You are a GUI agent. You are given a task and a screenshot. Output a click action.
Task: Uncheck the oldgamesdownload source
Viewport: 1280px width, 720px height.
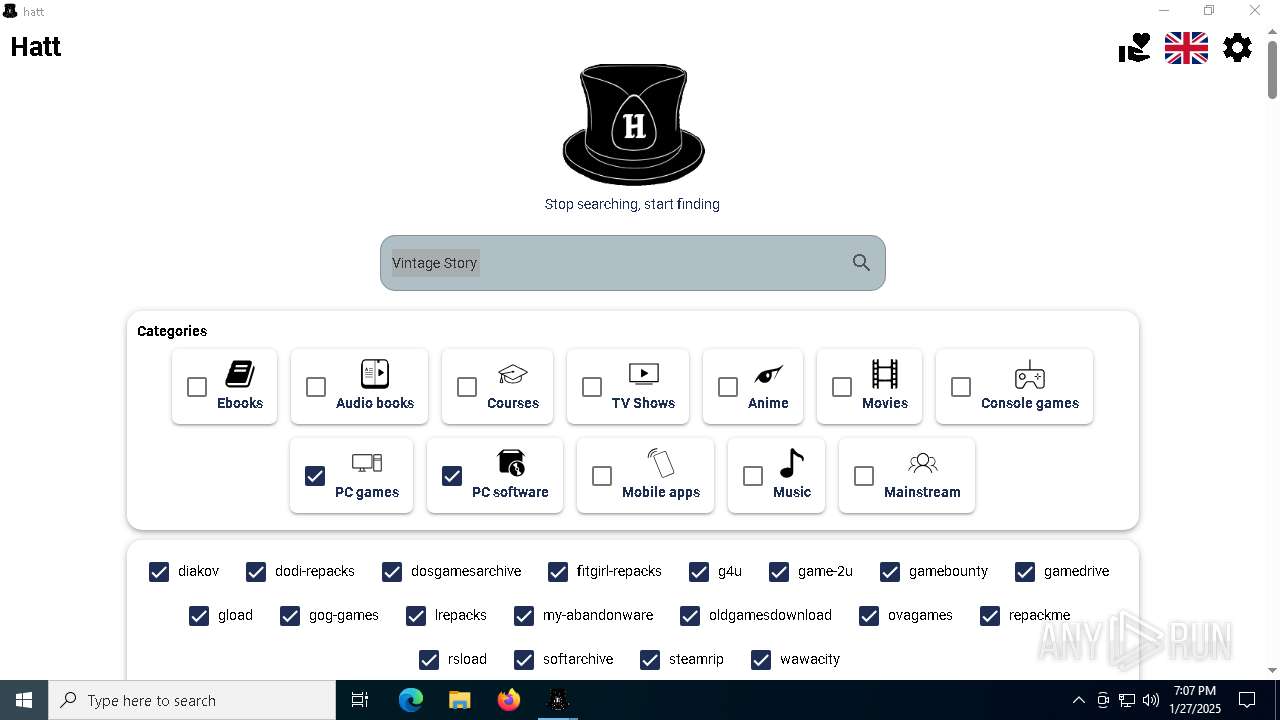(x=690, y=615)
